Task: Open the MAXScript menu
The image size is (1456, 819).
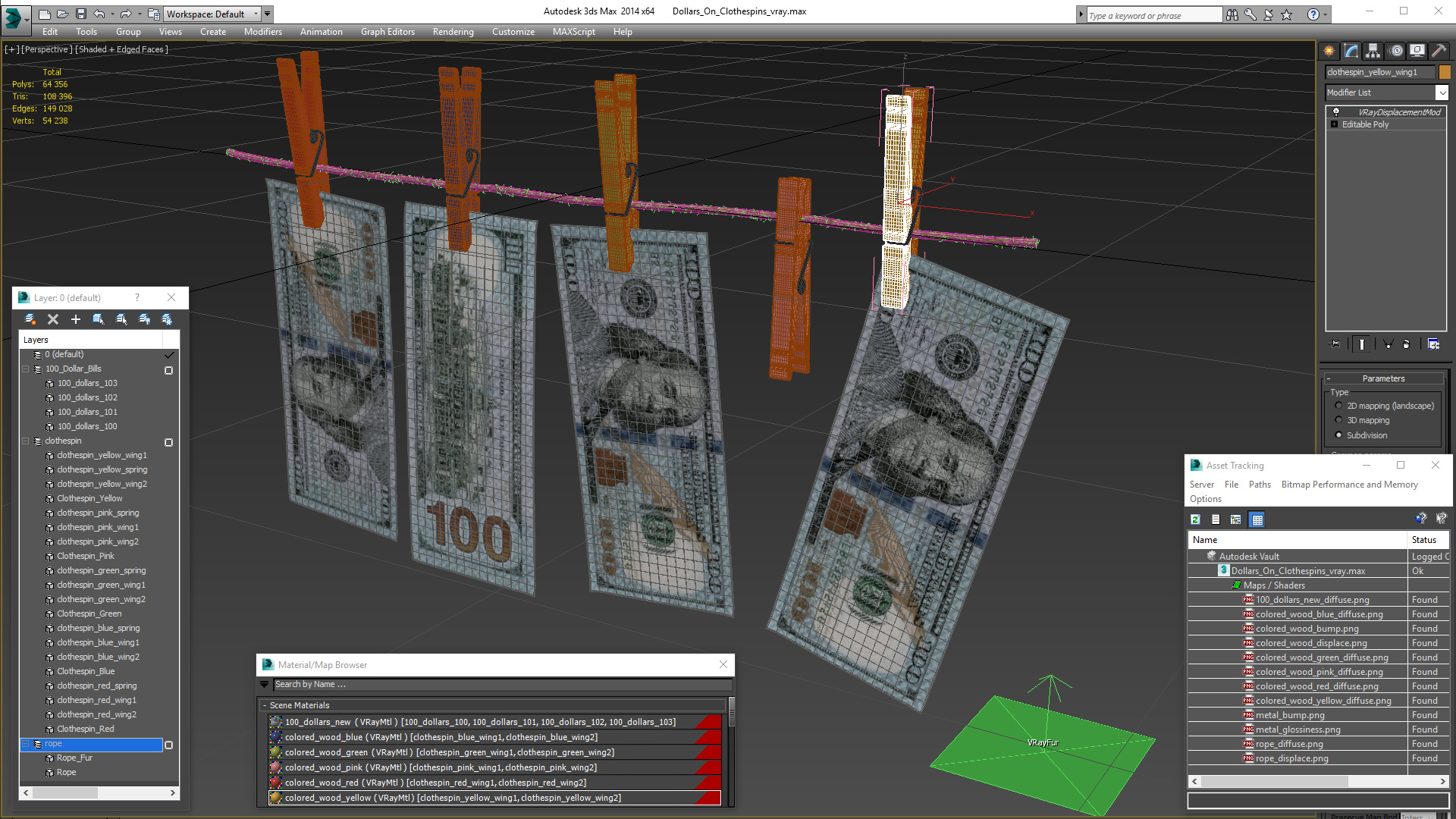Action: (x=573, y=32)
